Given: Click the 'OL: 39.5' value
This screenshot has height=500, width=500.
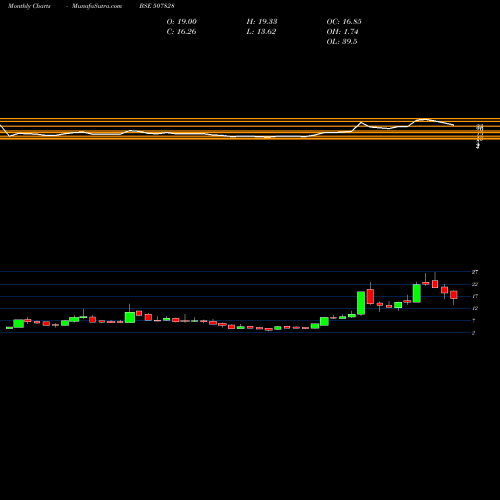Looking at the screenshot, I should 342,42.
